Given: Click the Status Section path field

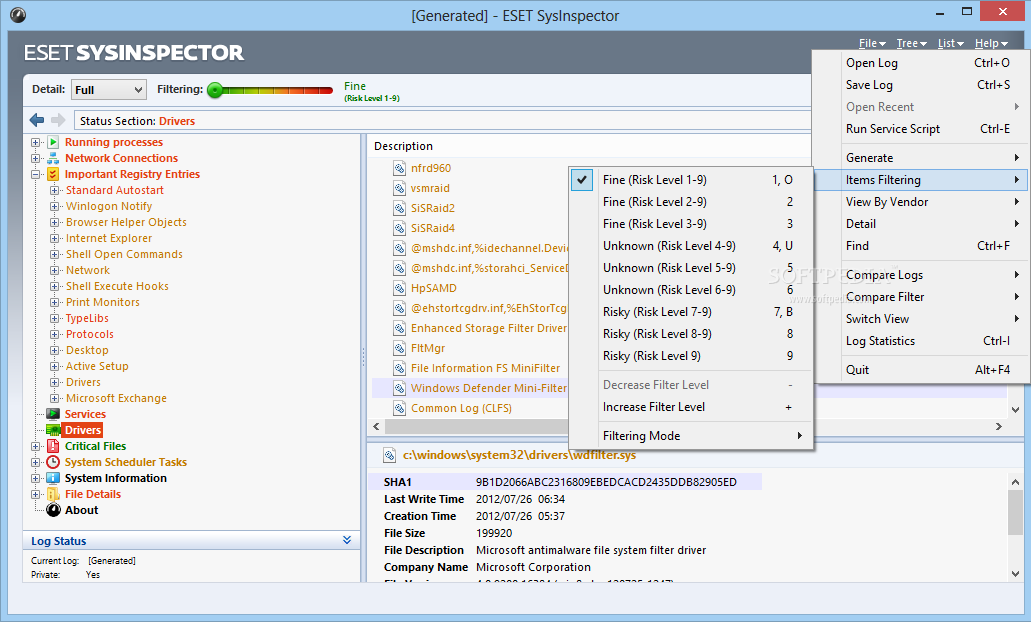Looking at the screenshot, I should point(444,121).
